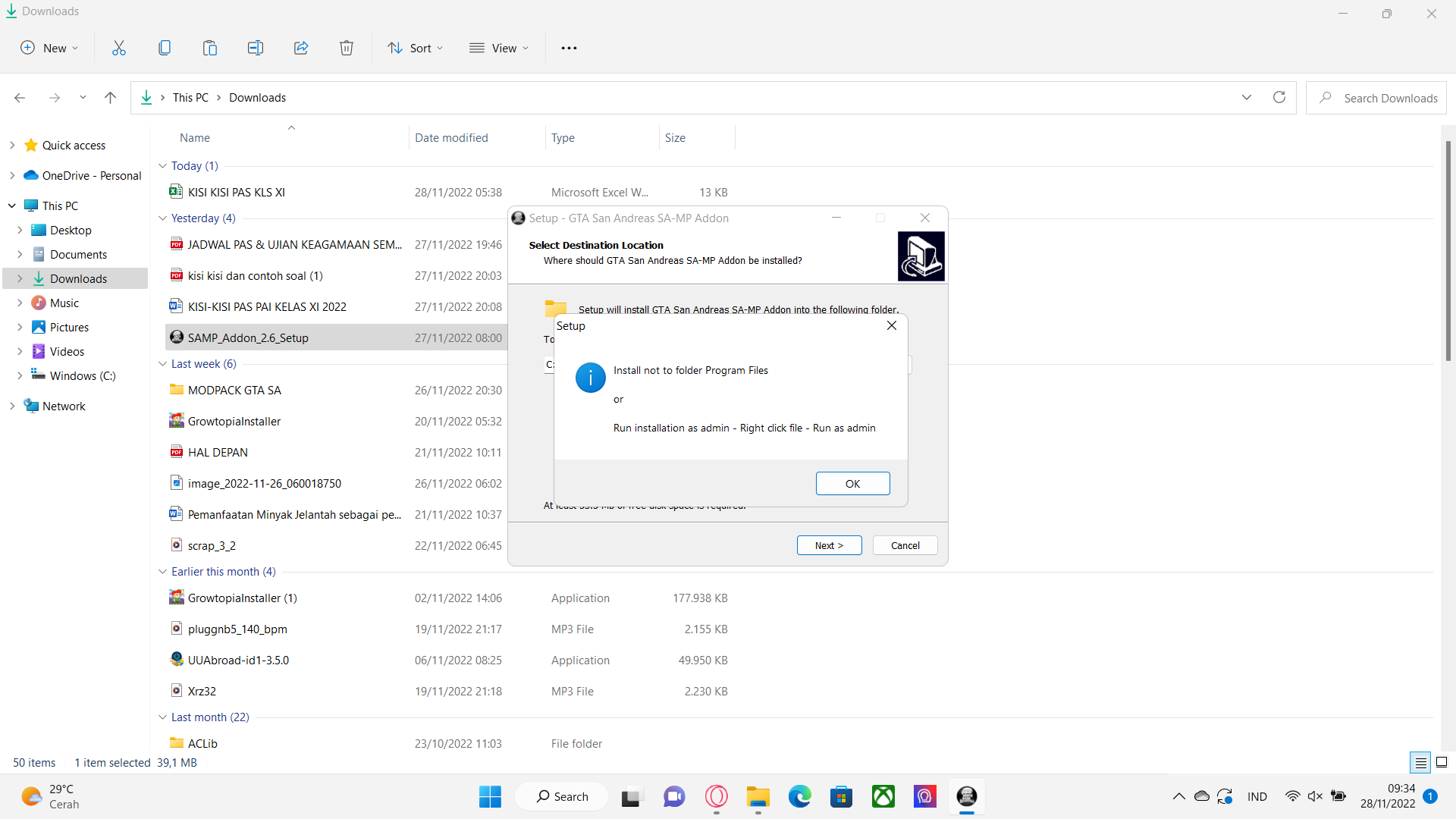Switch to details view layout icon
Image resolution: width=1456 pixels, height=819 pixels.
1420,762
